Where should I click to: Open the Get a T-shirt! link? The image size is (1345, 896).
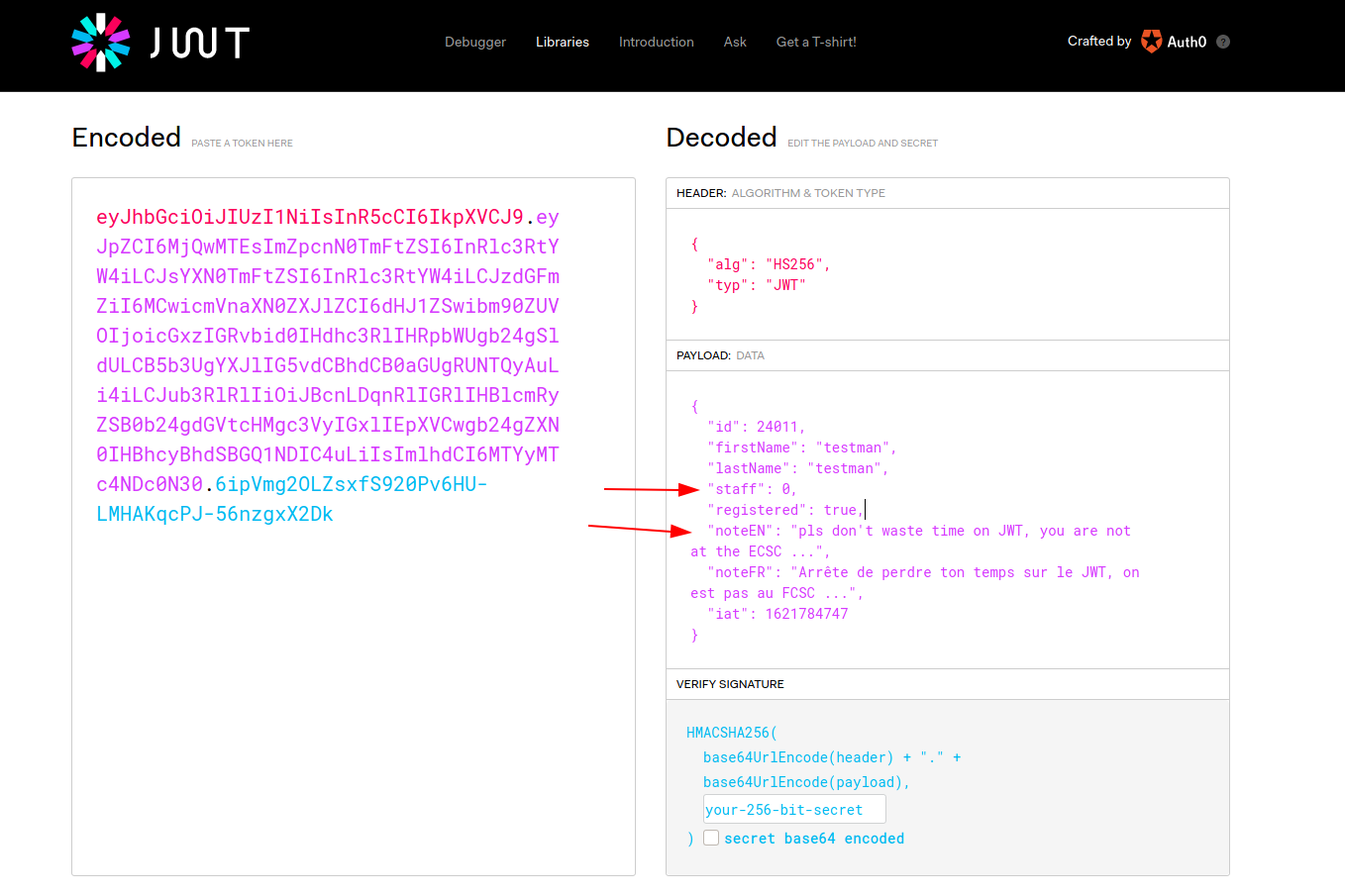[x=816, y=42]
